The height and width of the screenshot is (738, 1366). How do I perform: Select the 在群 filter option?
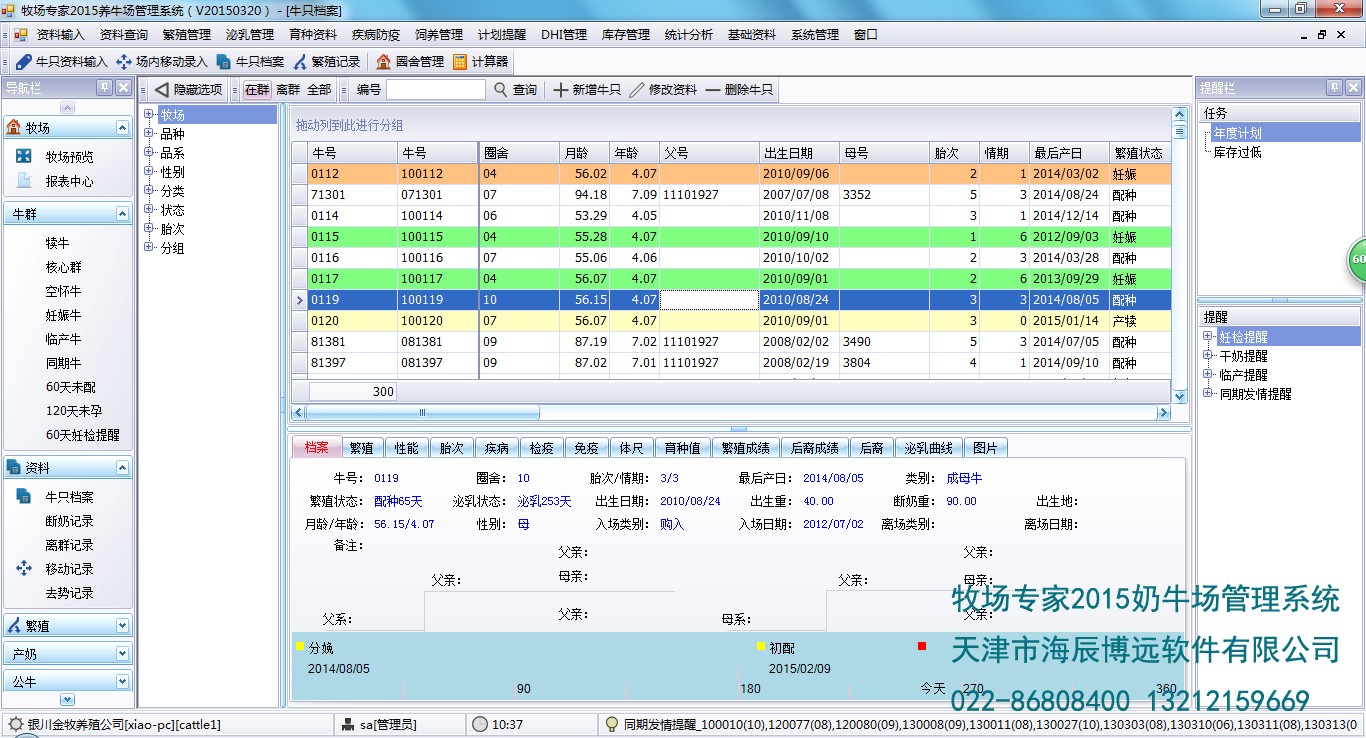point(258,88)
